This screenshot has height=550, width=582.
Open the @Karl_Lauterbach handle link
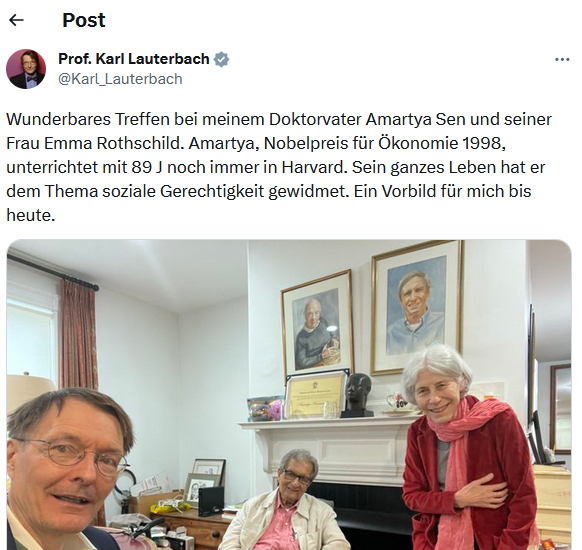[x=120, y=79]
